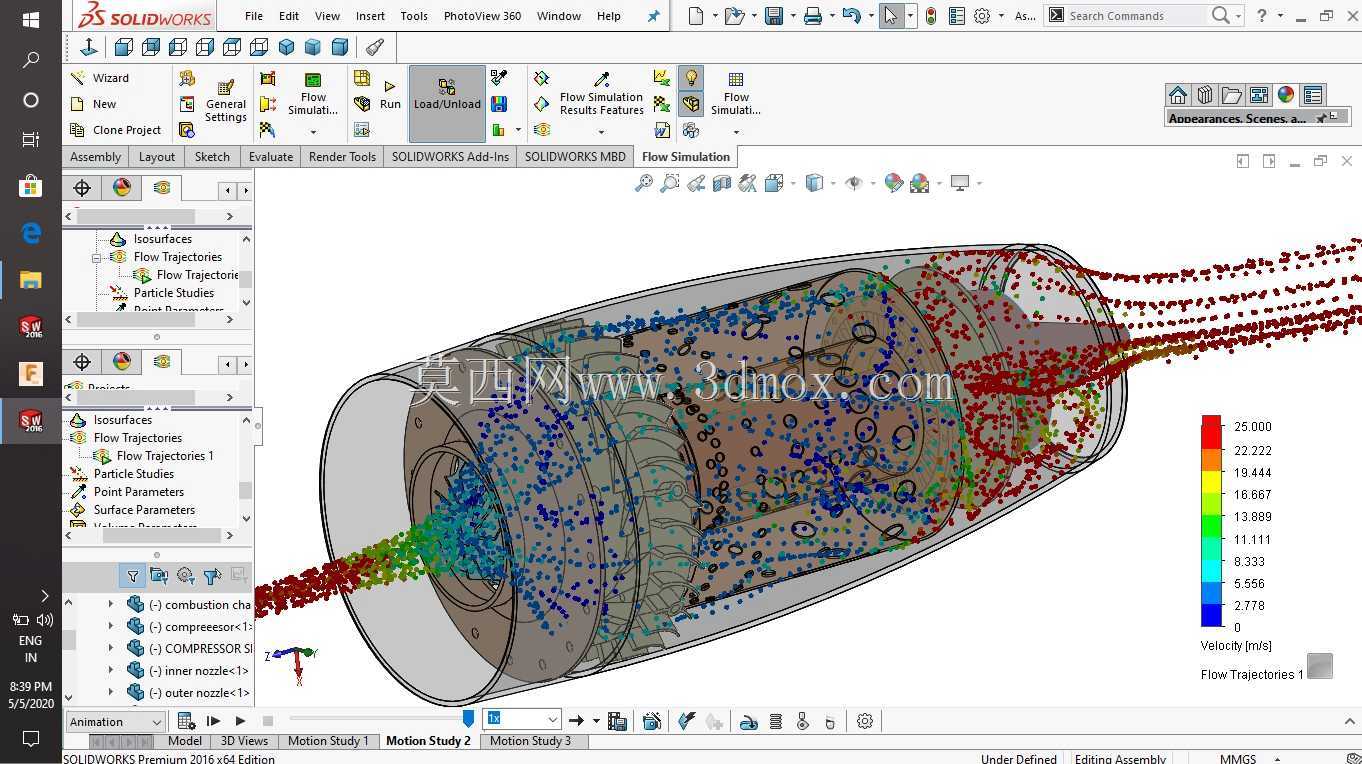Image resolution: width=1362 pixels, height=764 pixels.
Task: Select the first wireframe cube view icon
Action: click(x=124, y=47)
